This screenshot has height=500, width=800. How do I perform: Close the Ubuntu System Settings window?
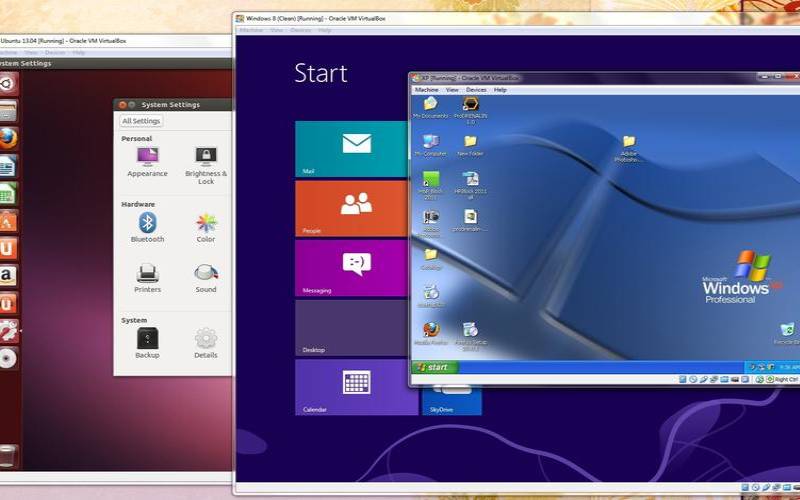pyautogui.click(x=122, y=105)
